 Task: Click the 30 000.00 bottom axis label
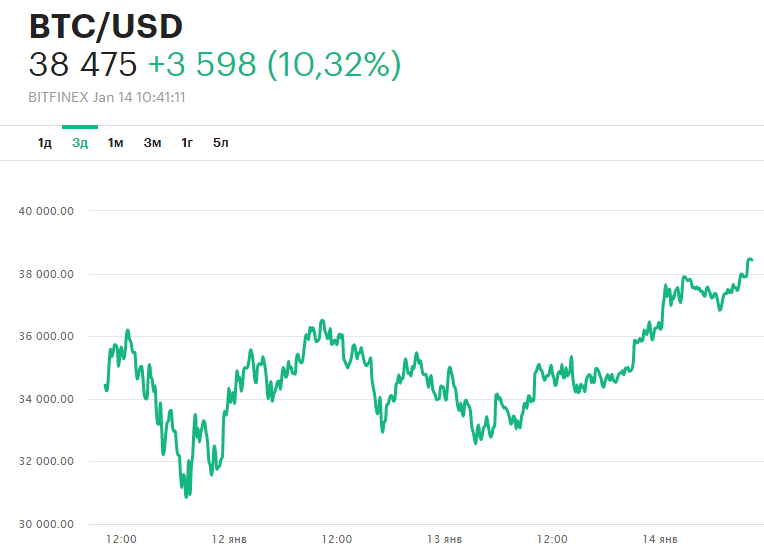click(48, 525)
